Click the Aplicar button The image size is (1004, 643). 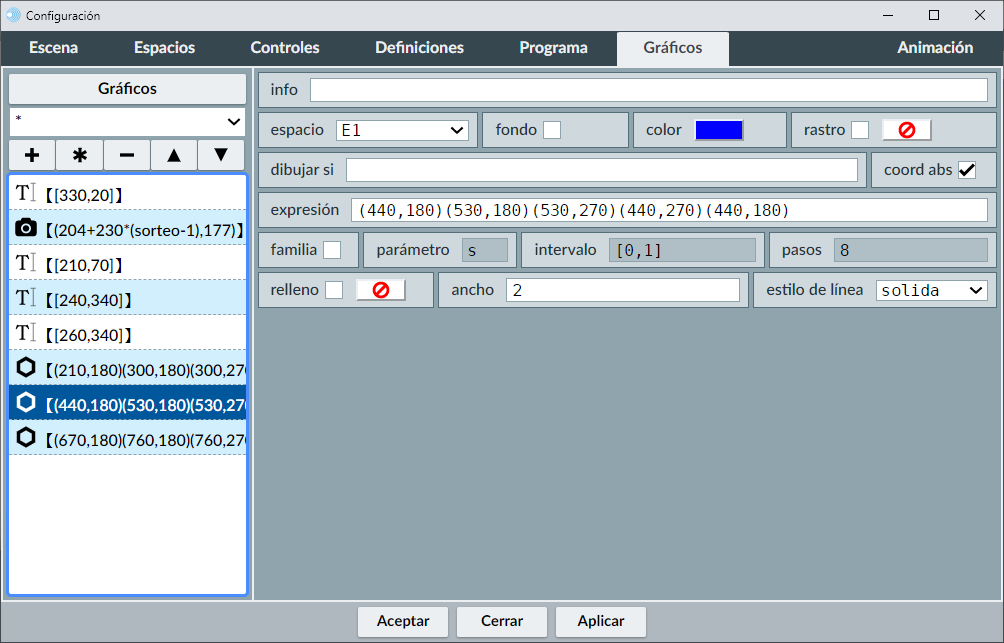[x=601, y=621]
